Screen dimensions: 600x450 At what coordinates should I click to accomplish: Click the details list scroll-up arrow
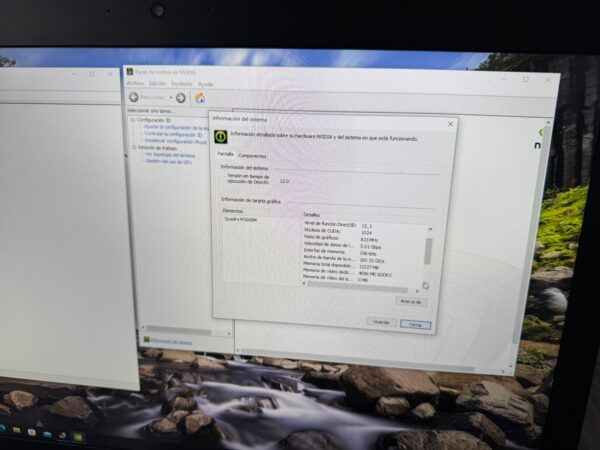tap(430, 229)
